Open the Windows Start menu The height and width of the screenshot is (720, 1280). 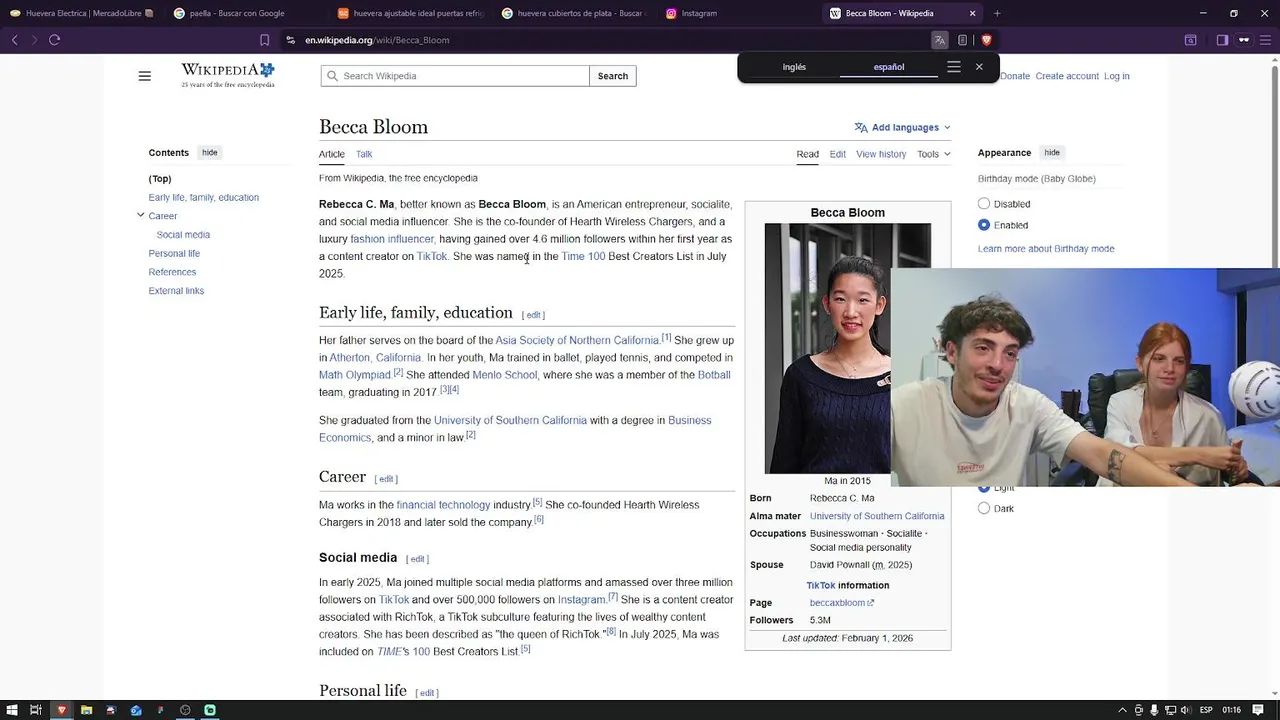tap(12, 710)
